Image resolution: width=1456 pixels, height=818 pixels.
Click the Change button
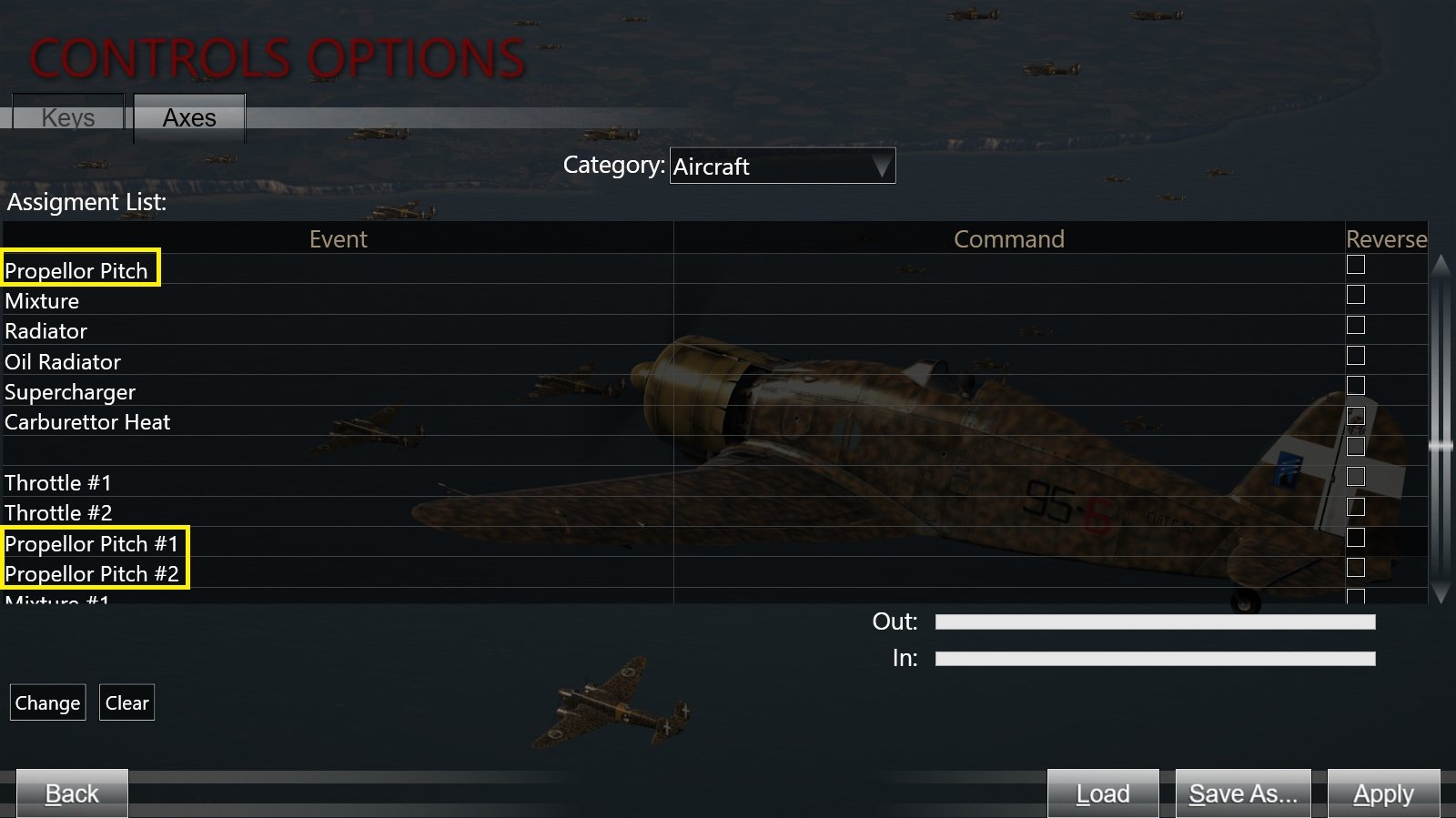[x=47, y=702]
